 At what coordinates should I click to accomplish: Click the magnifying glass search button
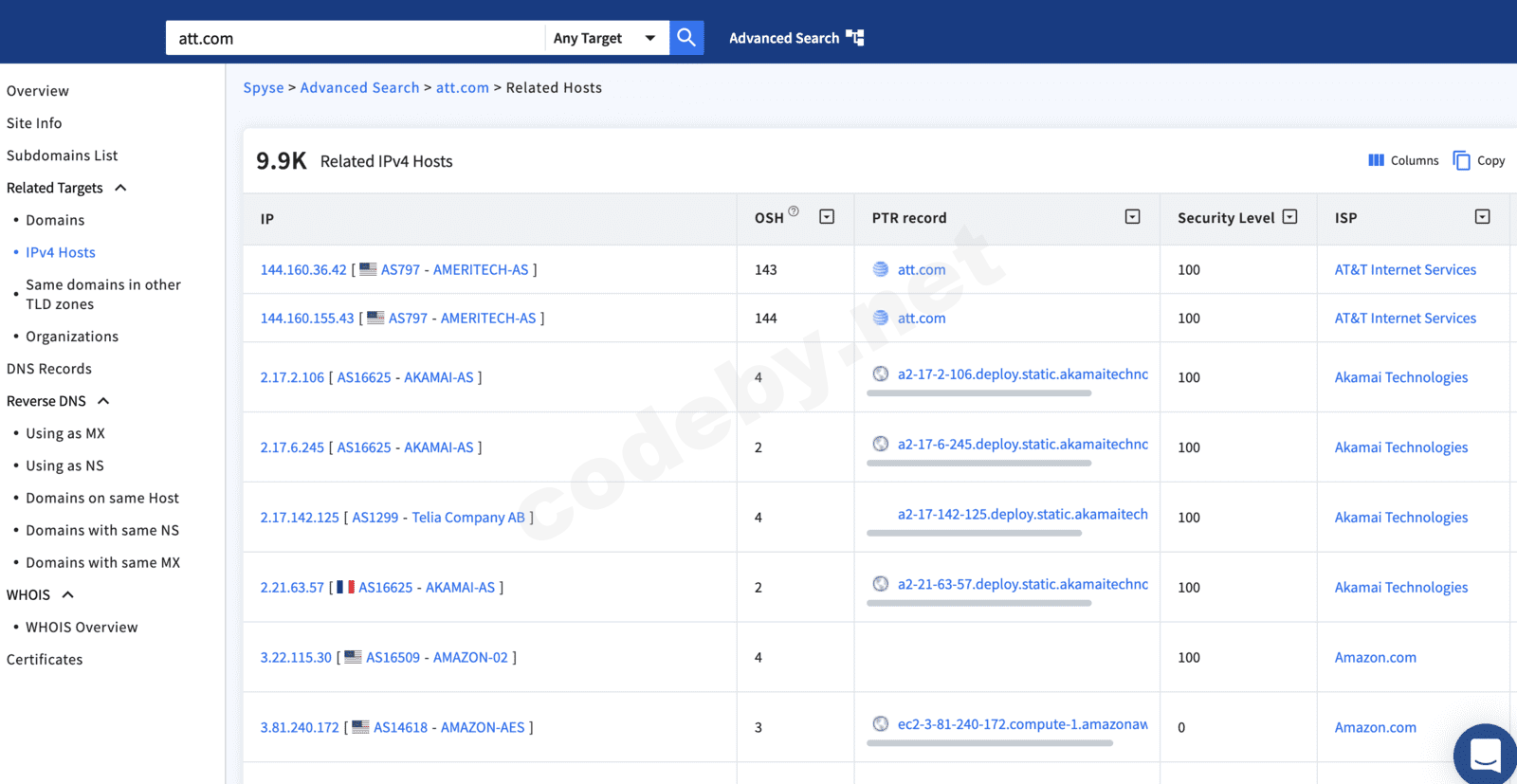[x=686, y=38]
